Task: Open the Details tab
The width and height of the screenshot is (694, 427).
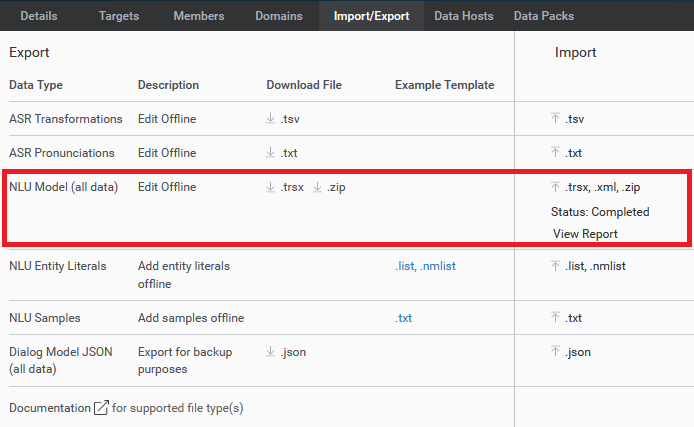Action: pos(39,16)
